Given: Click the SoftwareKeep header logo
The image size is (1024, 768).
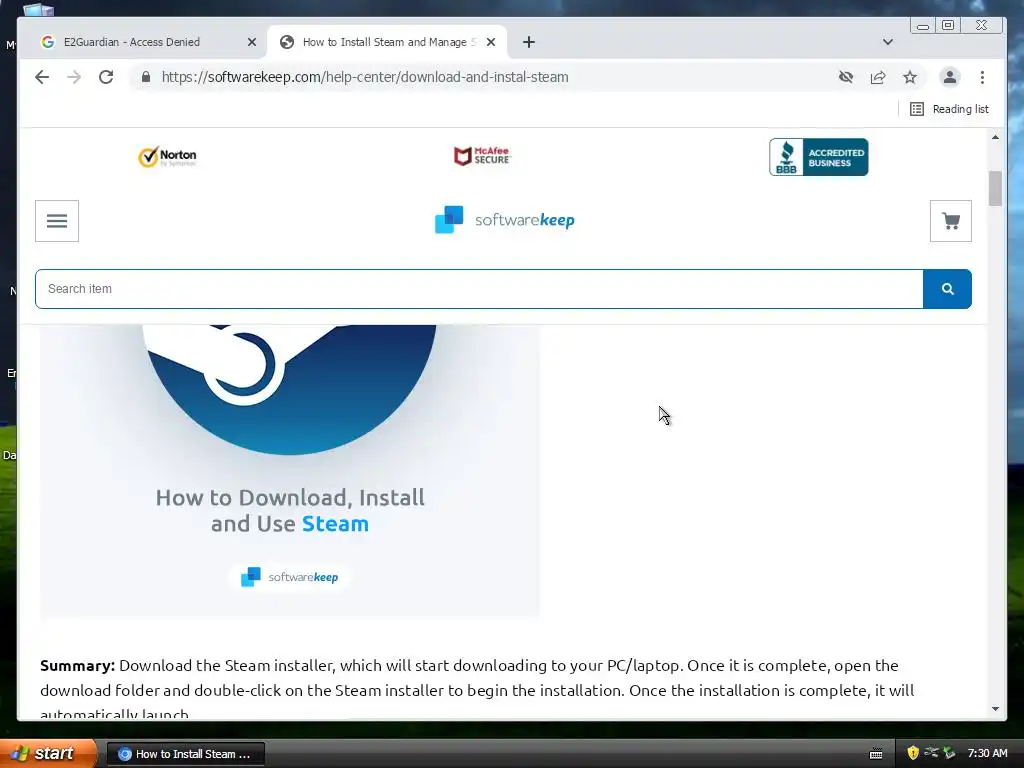Looking at the screenshot, I should point(505,220).
